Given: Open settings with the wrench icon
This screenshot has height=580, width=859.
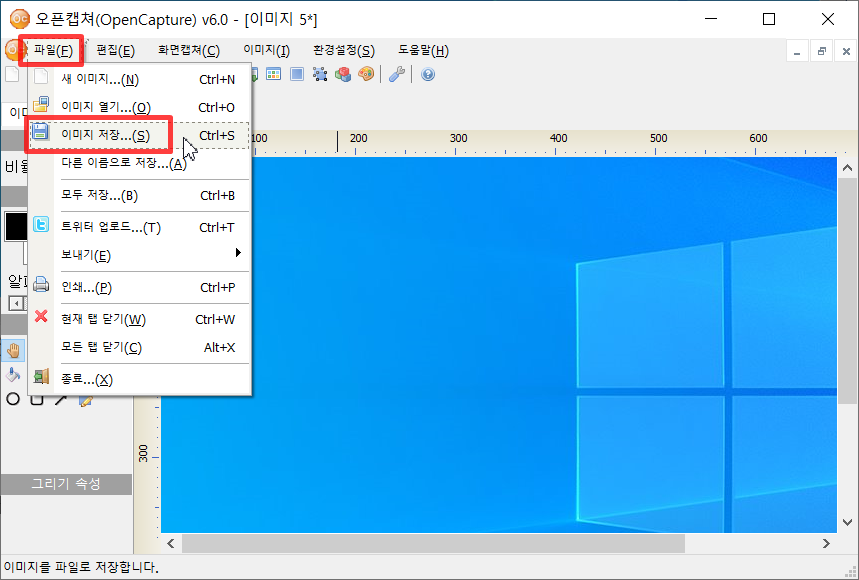Looking at the screenshot, I should (397, 74).
